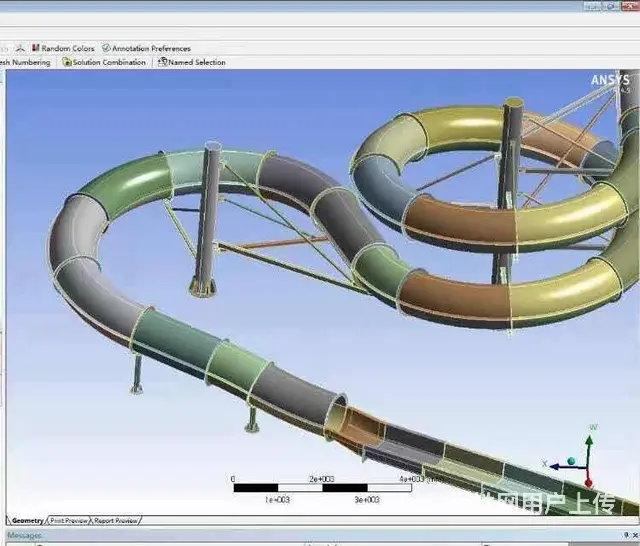Switch to the Report Preview tab
Viewport: 640px width, 546px height.
click(x=116, y=520)
